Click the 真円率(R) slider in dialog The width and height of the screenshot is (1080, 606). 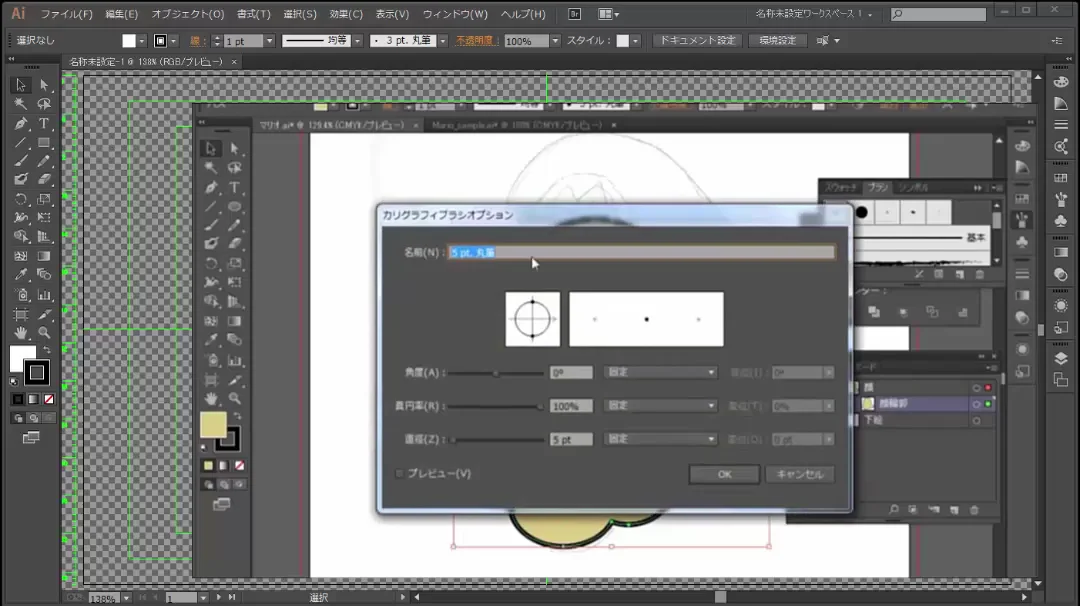pyautogui.click(x=496, y=406)
